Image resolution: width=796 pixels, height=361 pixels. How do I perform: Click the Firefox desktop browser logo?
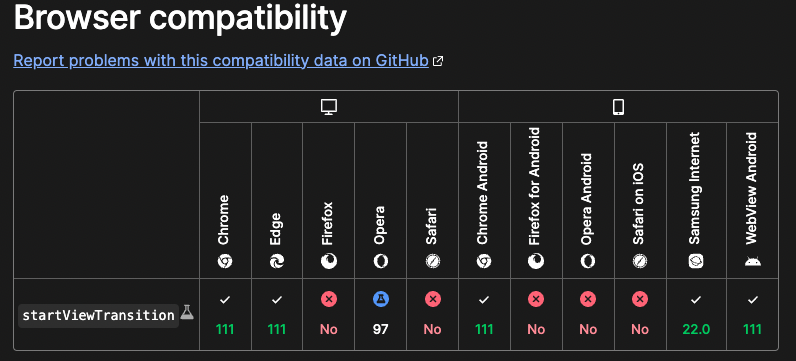328,261
